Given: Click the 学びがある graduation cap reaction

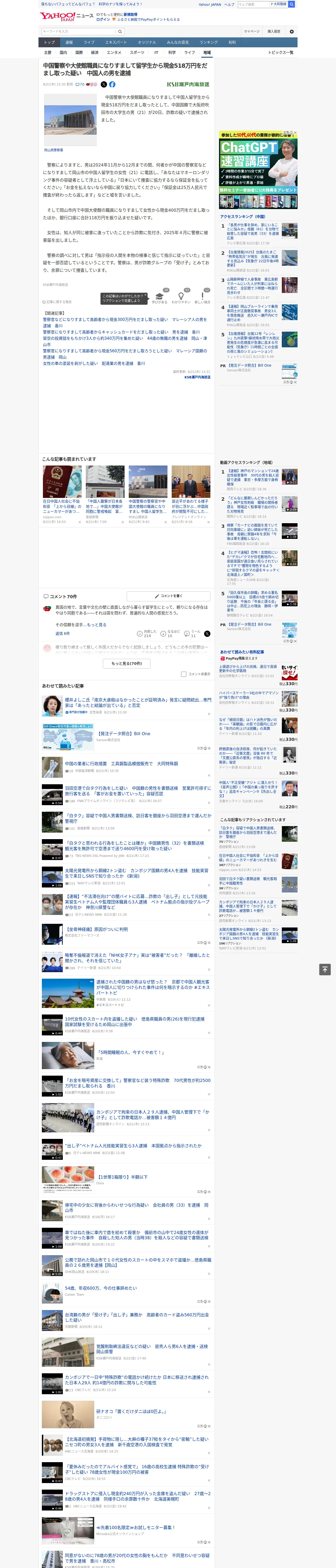Looking at the screenshot, I should pos(160,296).
